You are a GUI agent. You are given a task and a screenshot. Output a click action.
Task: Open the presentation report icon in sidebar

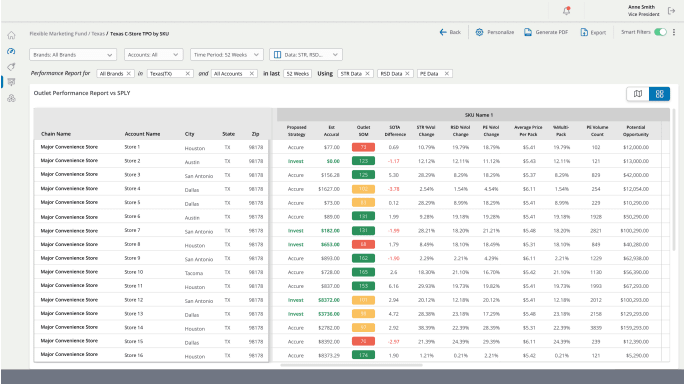click(11, 82)
